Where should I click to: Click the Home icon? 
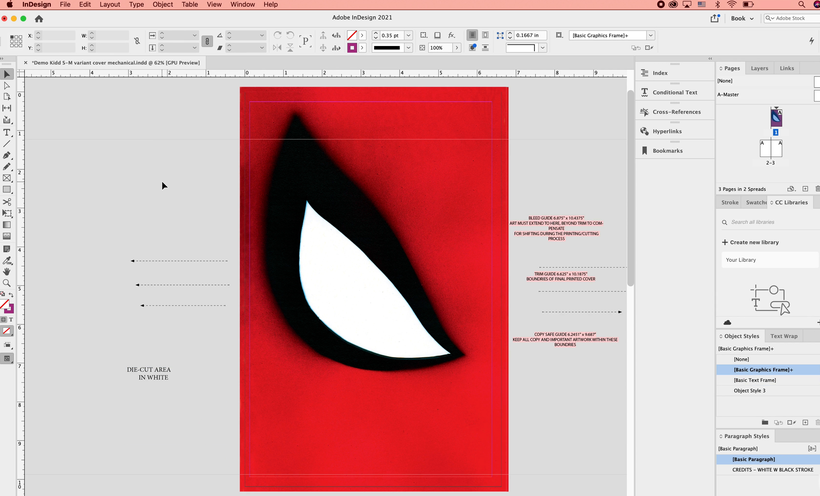pos(39,19)
